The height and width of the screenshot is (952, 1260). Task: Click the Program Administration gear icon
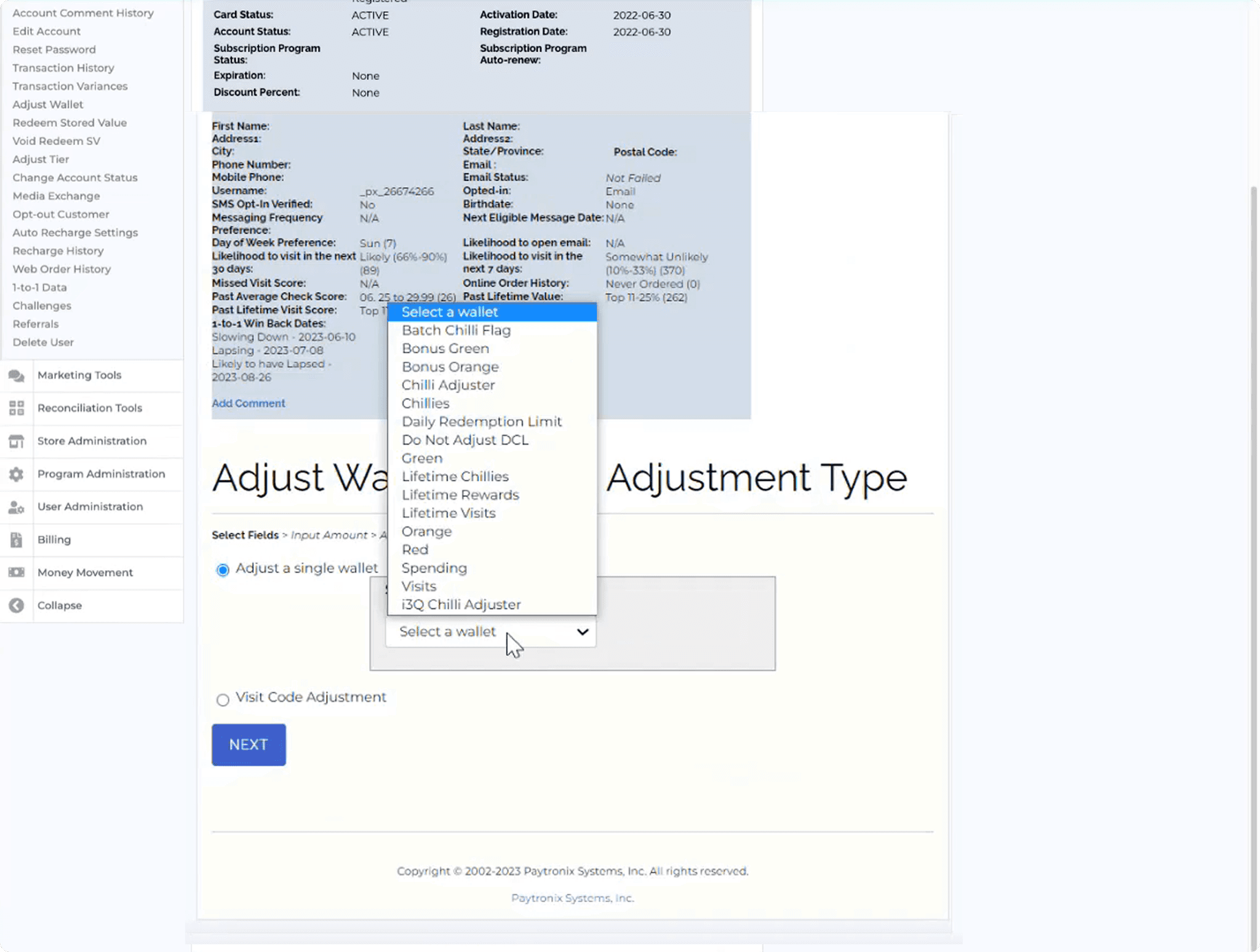(17, 474)
